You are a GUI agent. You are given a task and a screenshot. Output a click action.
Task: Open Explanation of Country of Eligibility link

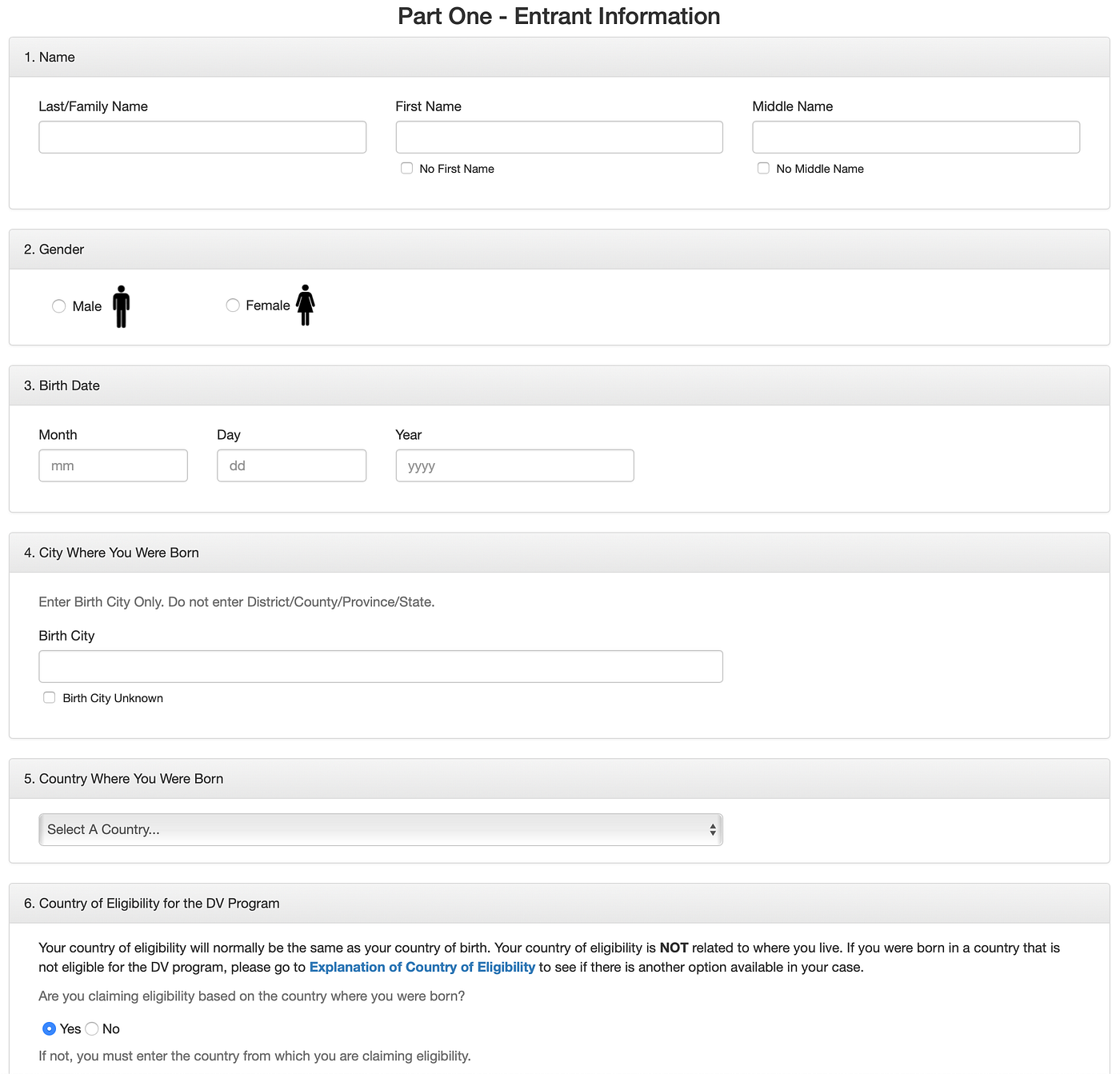pos(422,967)
